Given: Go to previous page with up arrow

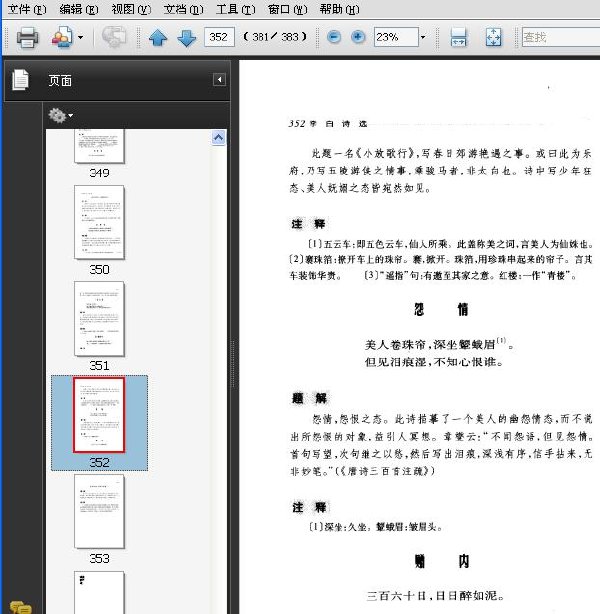Looking at the screenshot, I should pos(158,38).
